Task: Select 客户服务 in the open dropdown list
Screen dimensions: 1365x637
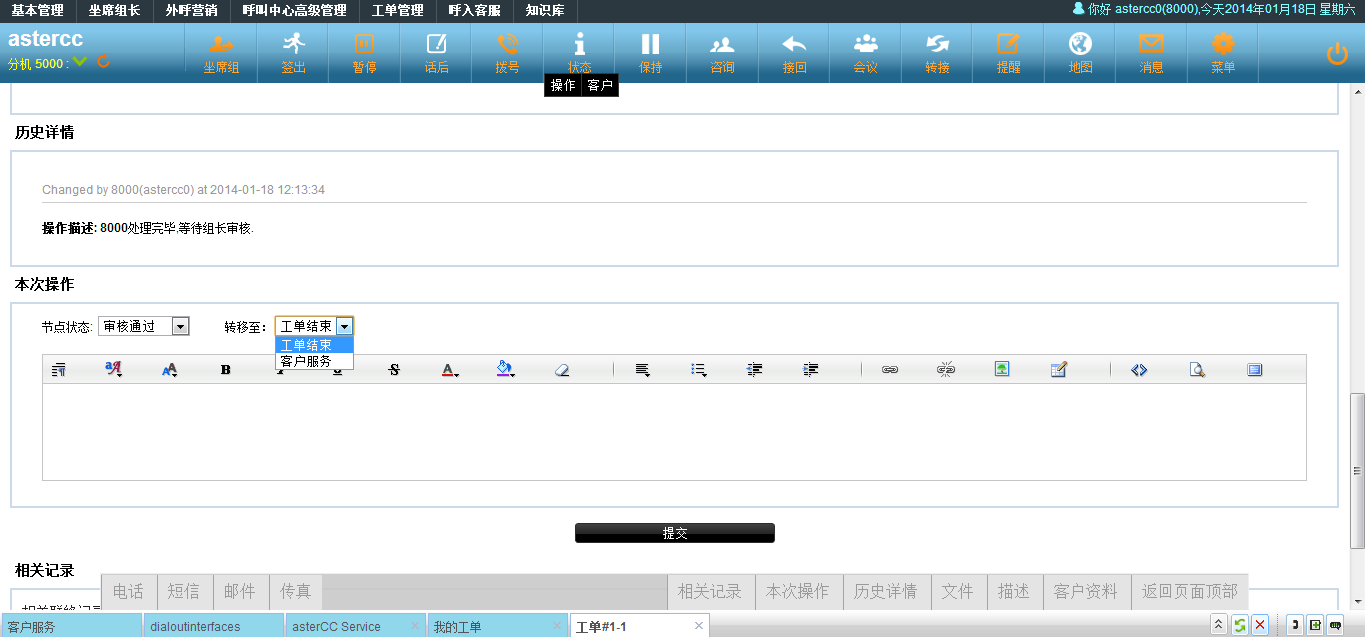Action: pyautogui.click(x=306, y=361)
